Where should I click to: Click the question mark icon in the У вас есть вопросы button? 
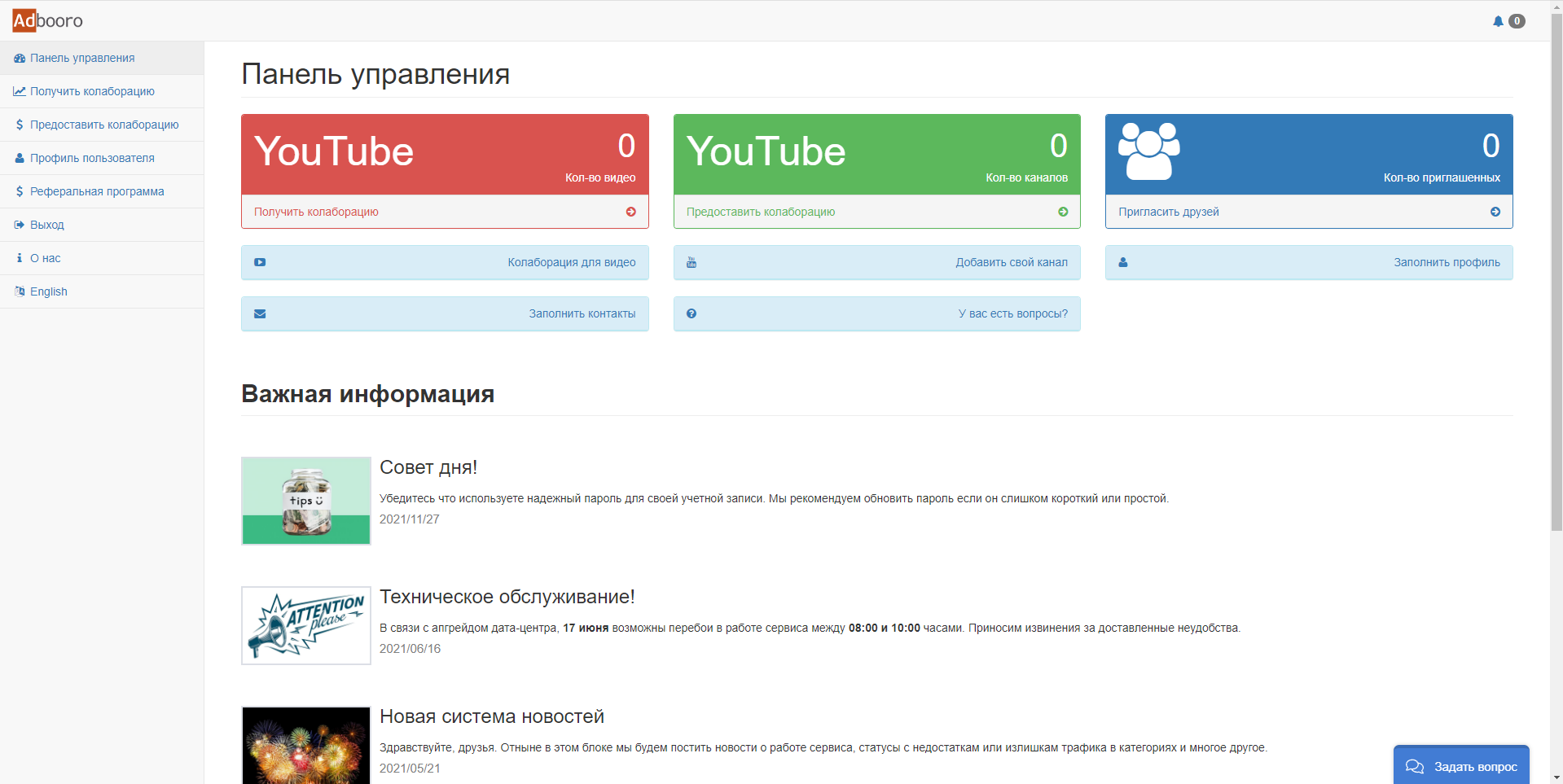point(691,313)
